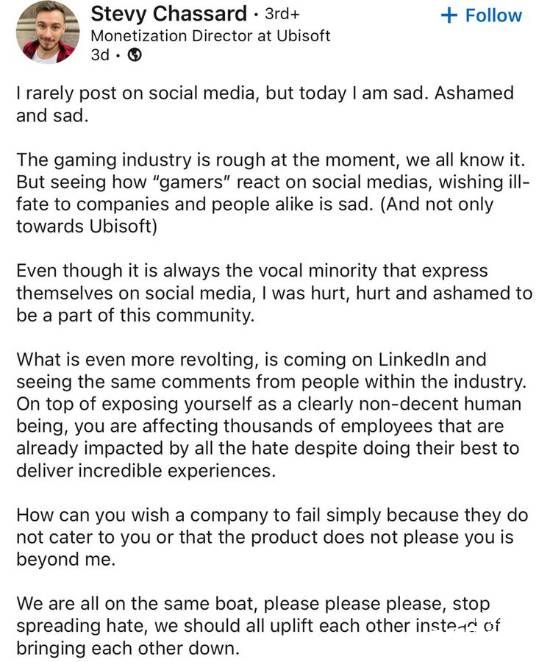Click the Stevy Chassard name link
Viewport: 550px width, 662px height.
pyautogui.click(x=169, y=14)
